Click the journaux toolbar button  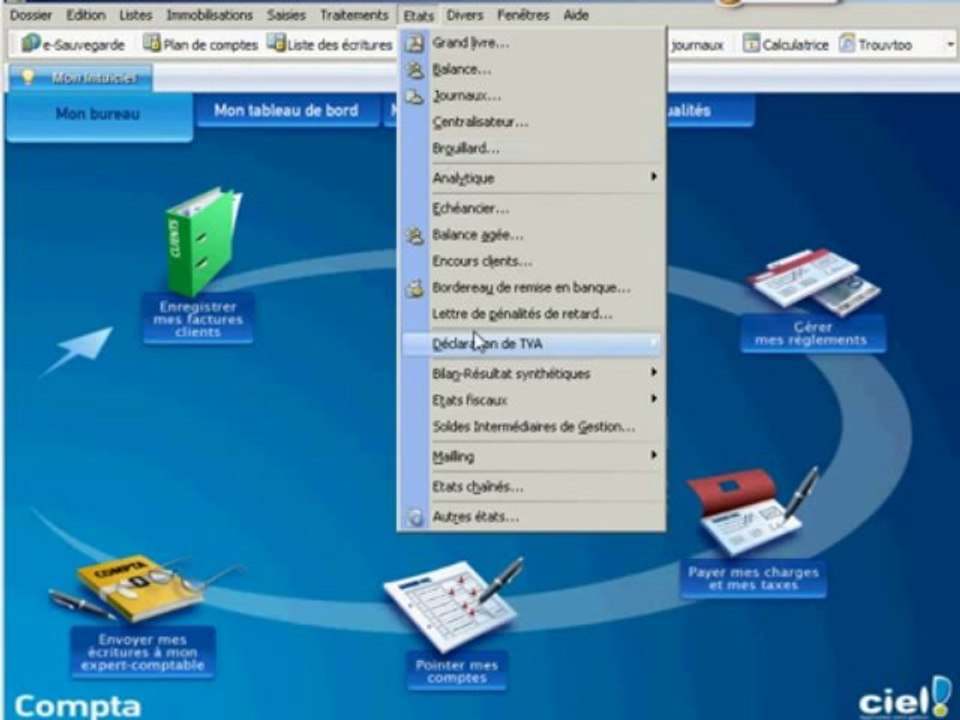pyautogui.click(x=697, y=45)
